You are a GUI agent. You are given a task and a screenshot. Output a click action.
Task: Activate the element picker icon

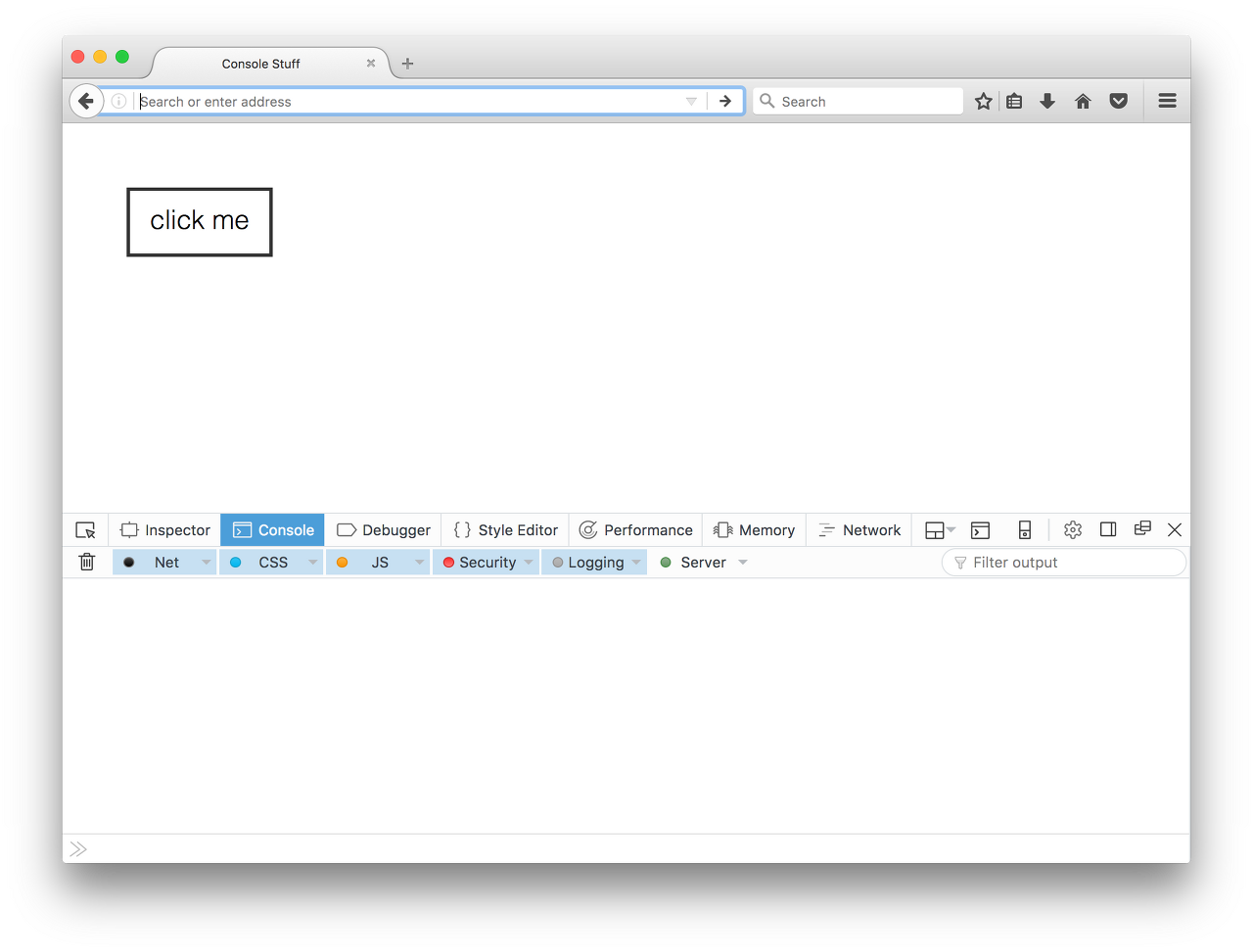[x=86, y=530]
